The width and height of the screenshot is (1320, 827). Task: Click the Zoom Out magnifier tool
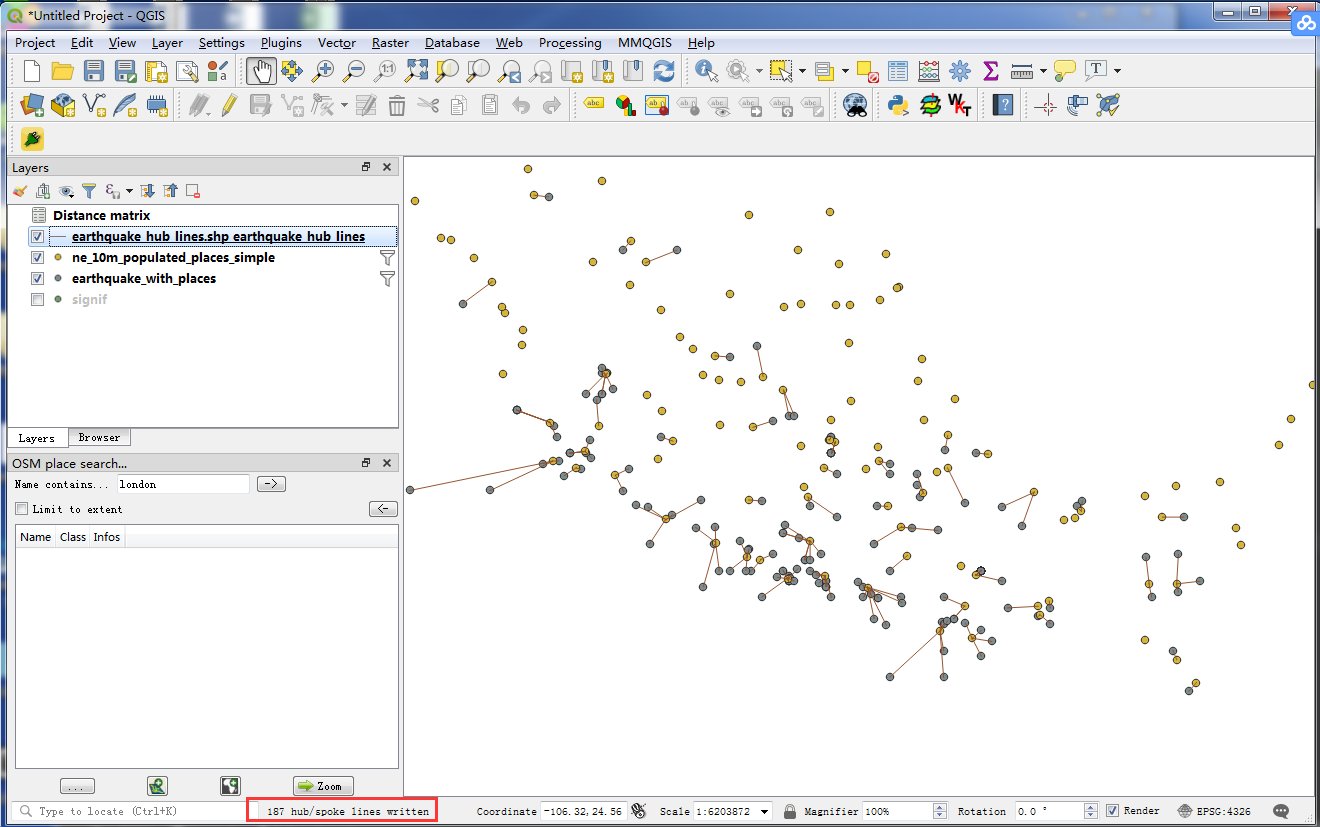pos(354,71)
